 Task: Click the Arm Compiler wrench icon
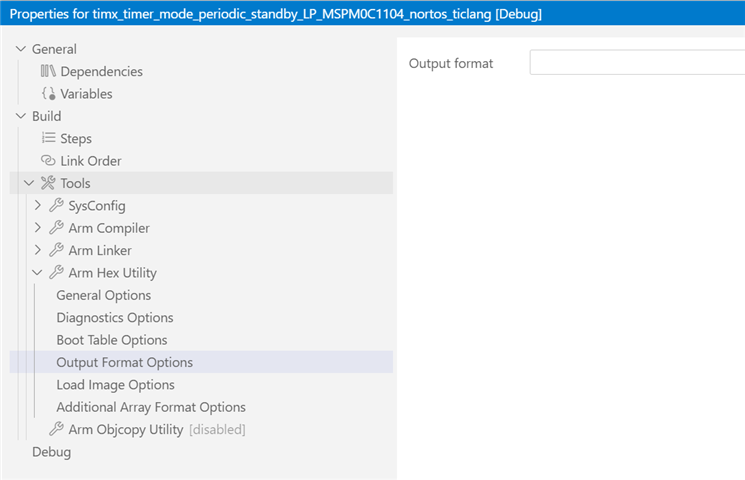[x=57, y=228]
